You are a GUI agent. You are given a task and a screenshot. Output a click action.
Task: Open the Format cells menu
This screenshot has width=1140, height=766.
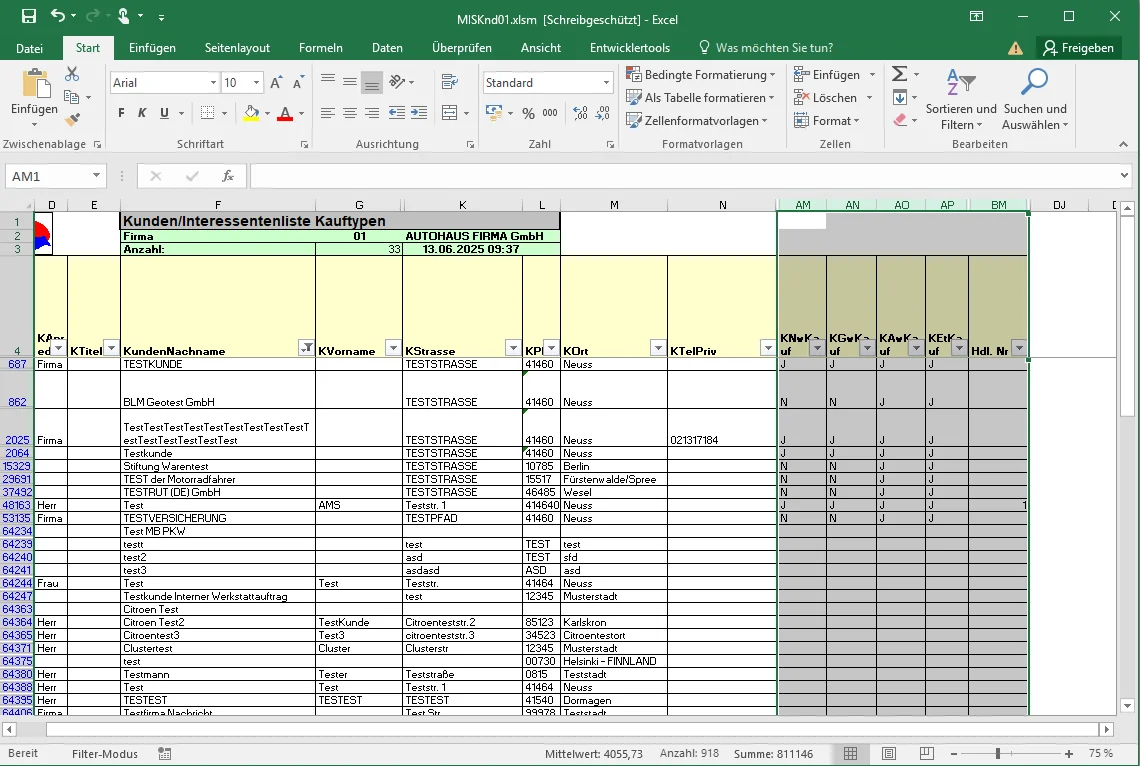click(x=827, y=121)
